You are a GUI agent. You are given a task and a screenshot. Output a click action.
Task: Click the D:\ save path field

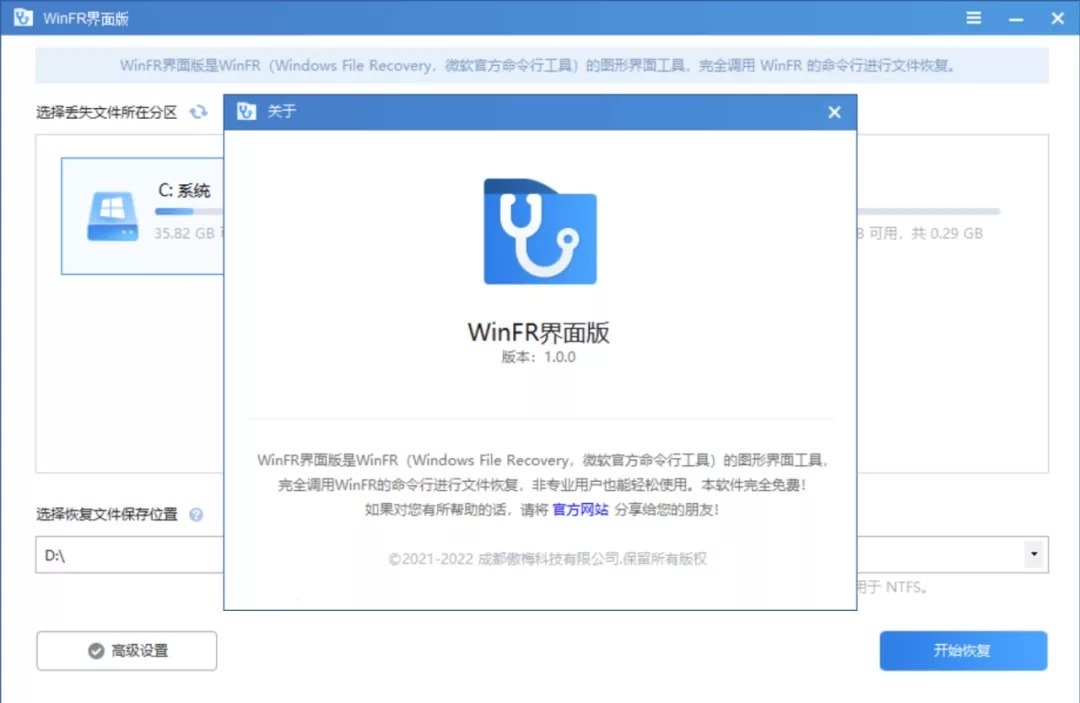coord(130,555)
